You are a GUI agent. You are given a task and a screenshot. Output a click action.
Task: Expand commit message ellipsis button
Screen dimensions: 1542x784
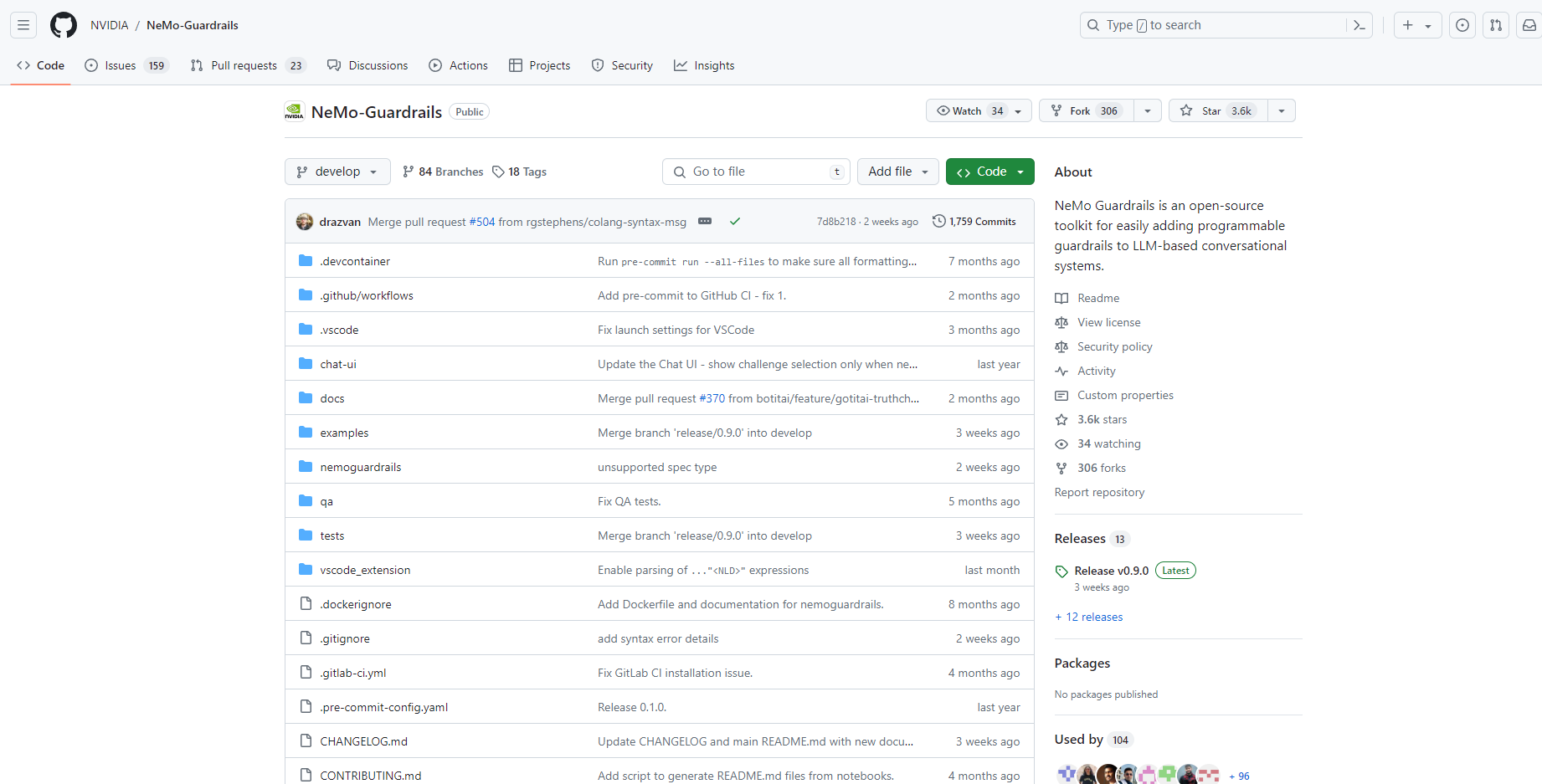(x=705, y=222)
